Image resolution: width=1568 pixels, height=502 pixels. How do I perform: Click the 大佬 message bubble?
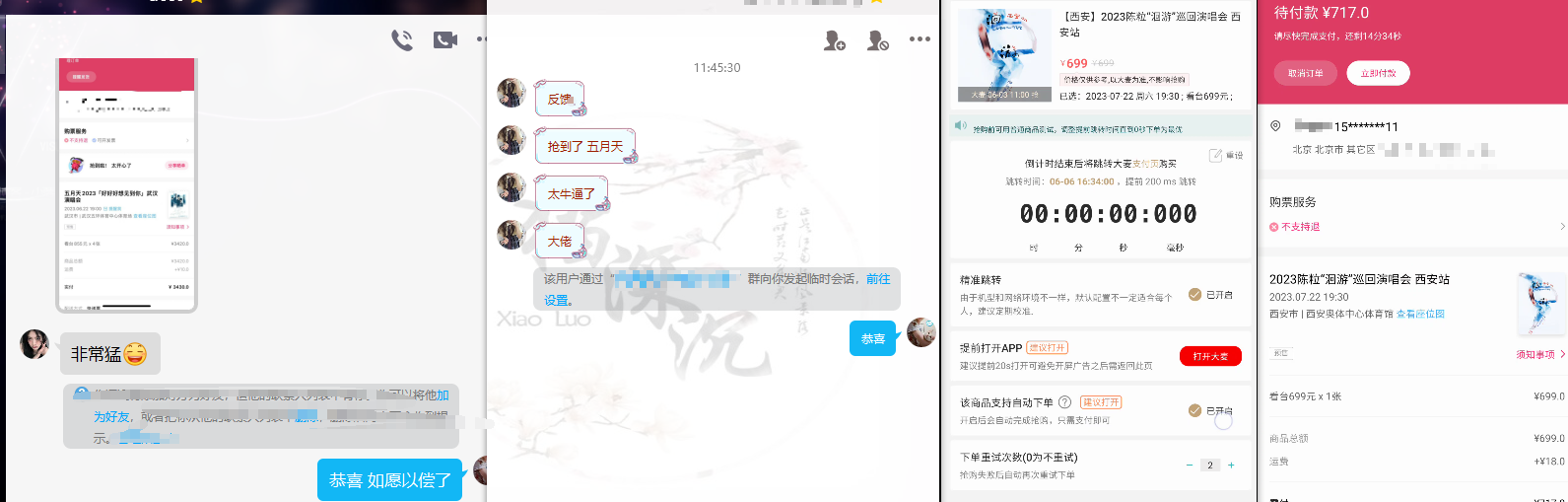[x=560, y=241]
